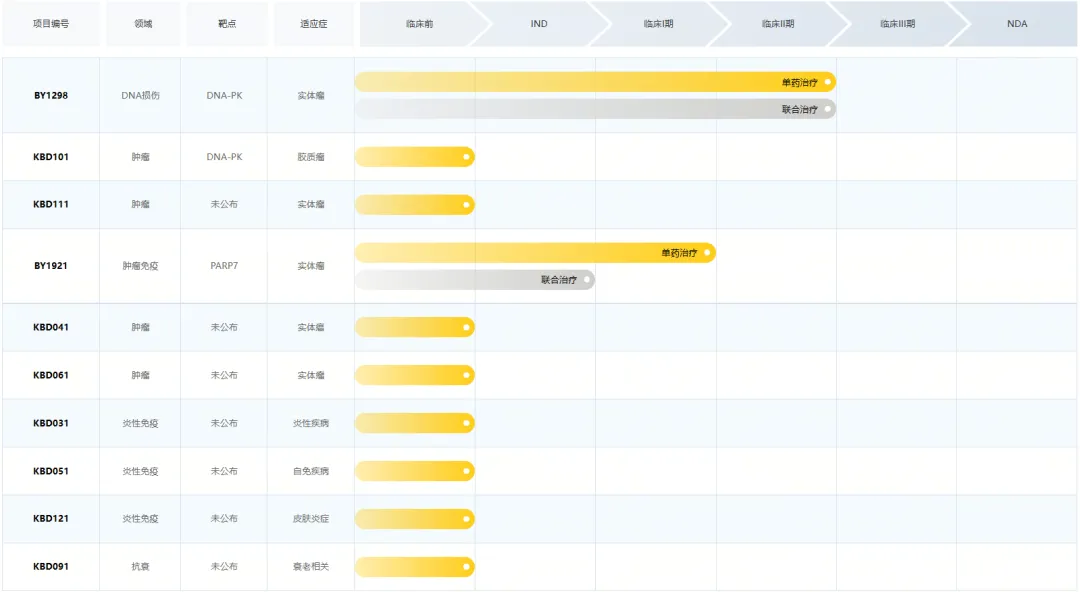This screenshot has width=1080, height=592.
Task: Click KBD051's yellow preclinical progress bar
Action: pos(414,471)
